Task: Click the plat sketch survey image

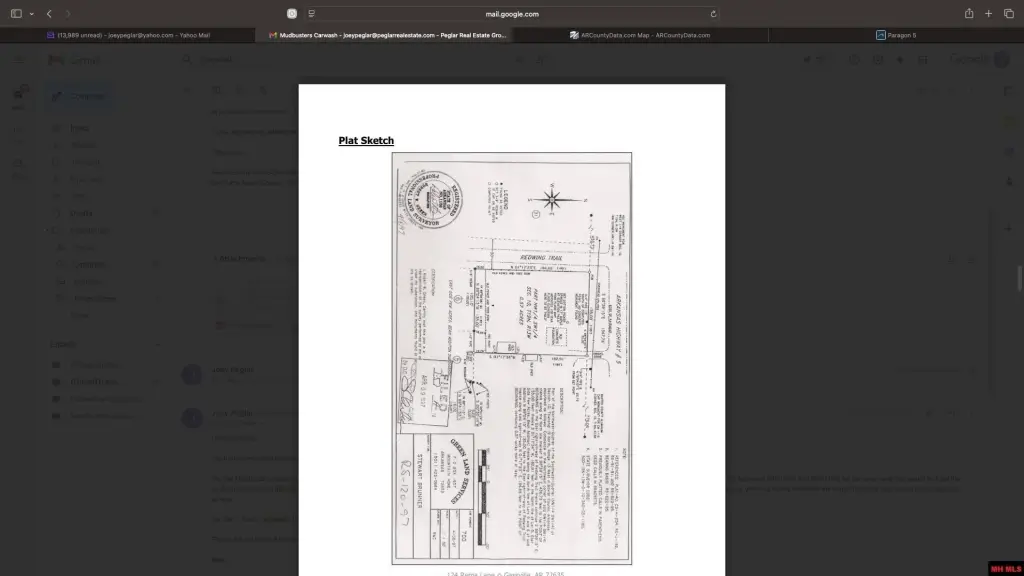Action: 511,358
